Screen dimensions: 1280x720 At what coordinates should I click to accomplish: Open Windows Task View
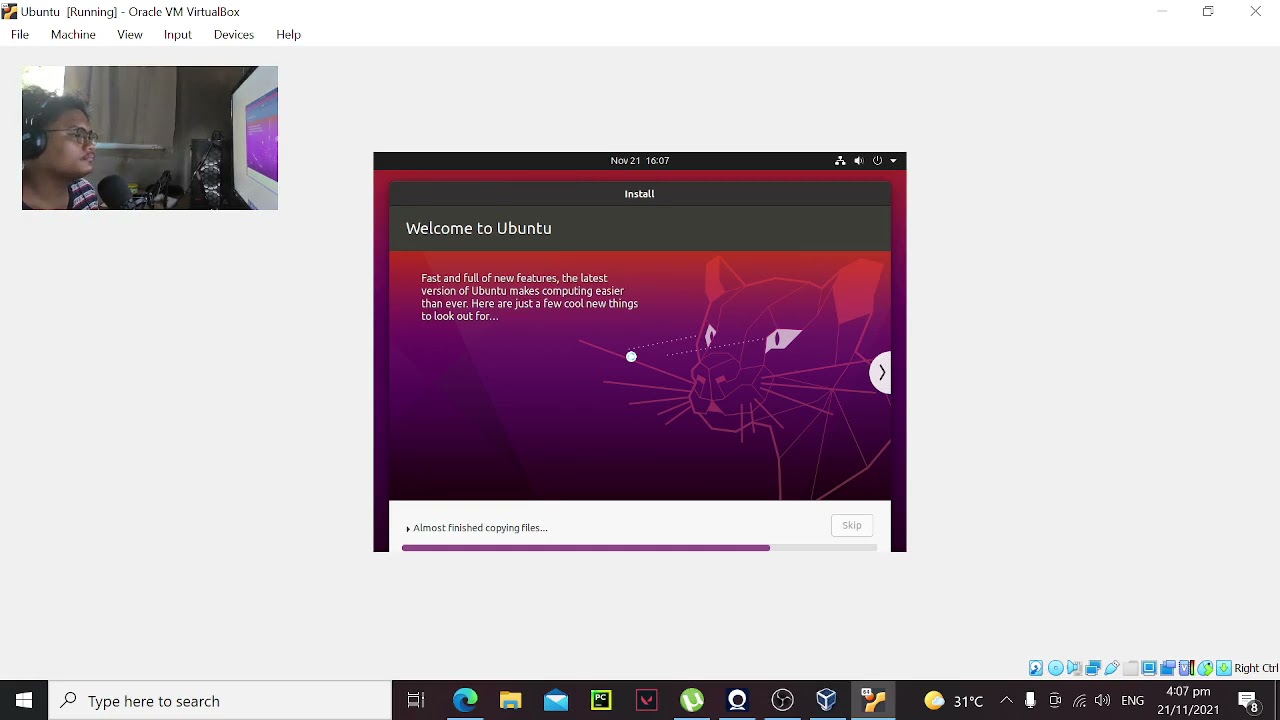point(416,701)
